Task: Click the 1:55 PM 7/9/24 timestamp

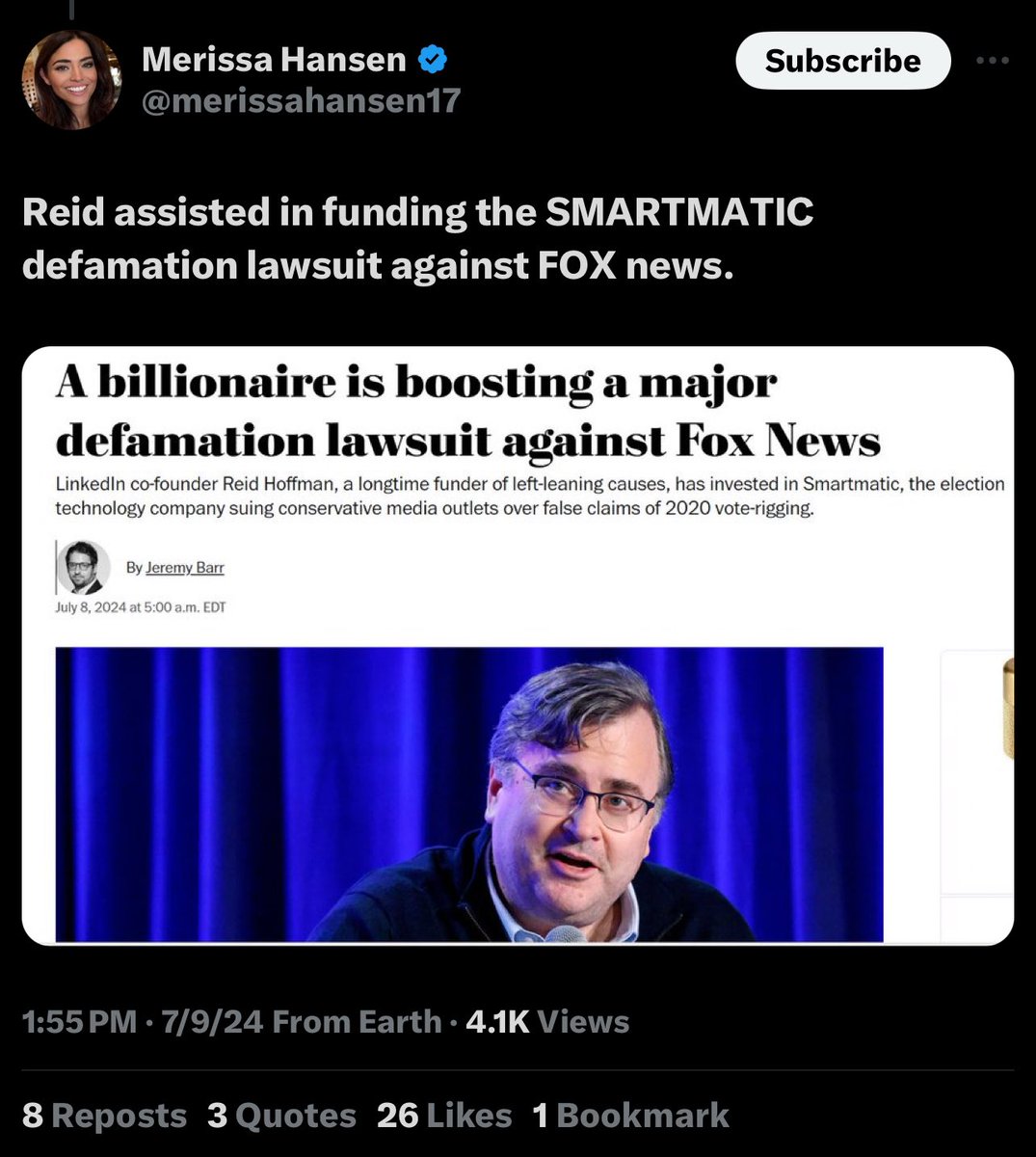Action: (x=143, y=1022)
